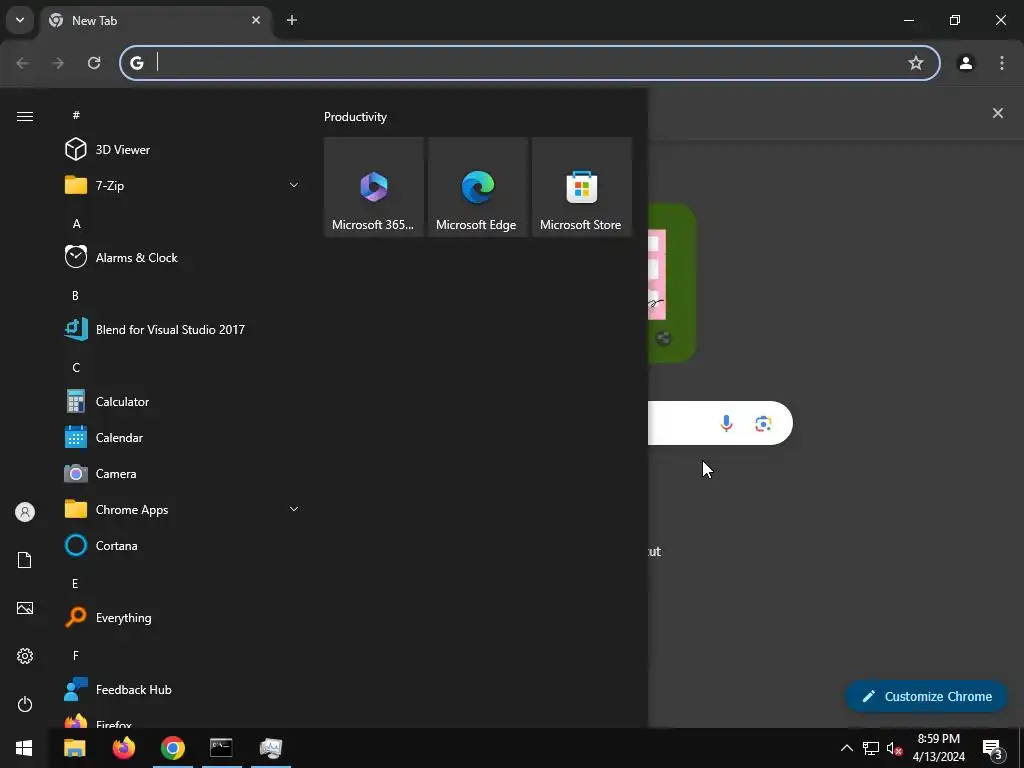The image size is (1024, 768).
Task: Expand the Start menu hamburger
Action: (x=25, y=116)
